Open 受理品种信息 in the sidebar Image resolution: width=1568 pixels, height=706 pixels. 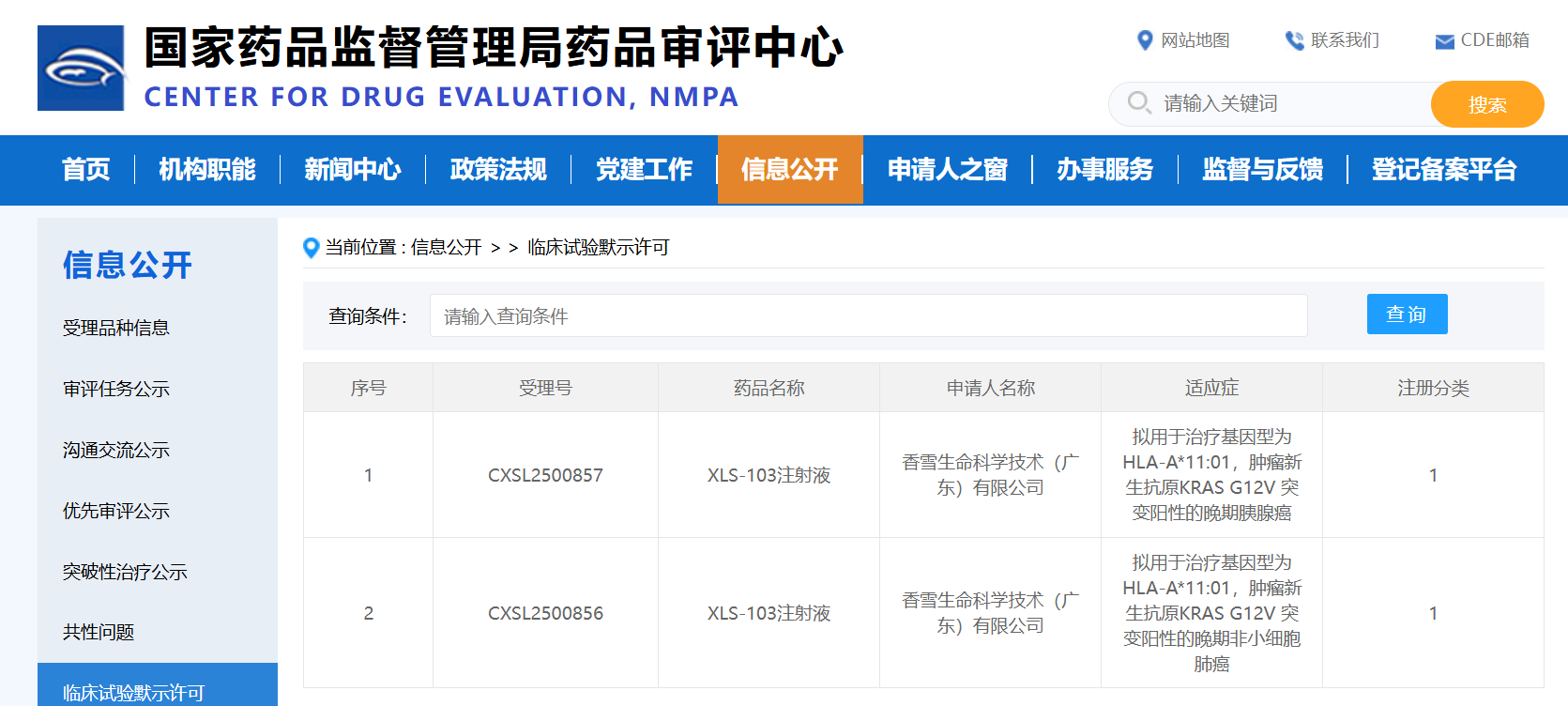point(116,328)
